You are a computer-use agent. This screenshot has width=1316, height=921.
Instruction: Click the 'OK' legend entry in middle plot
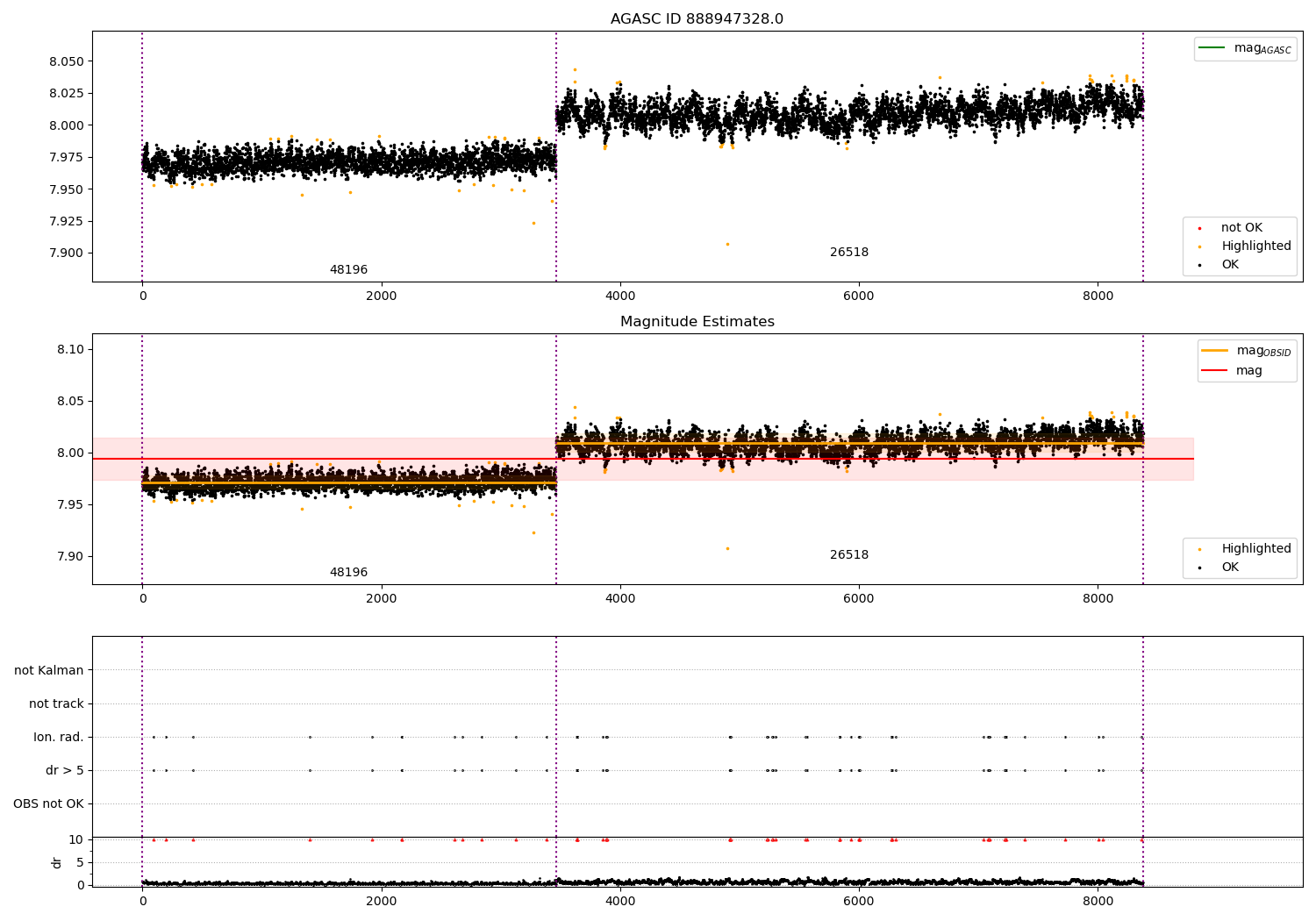1219,568
